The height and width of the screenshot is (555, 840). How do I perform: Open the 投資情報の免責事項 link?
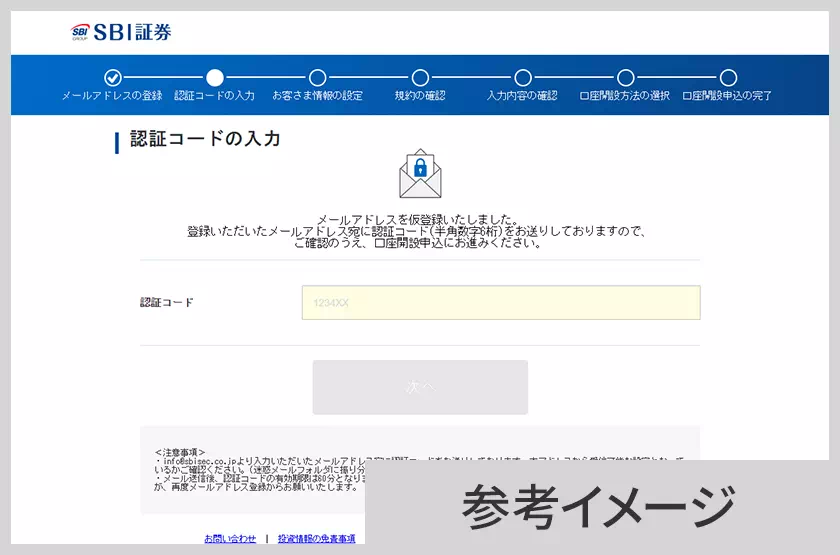[x=316, y=539]
